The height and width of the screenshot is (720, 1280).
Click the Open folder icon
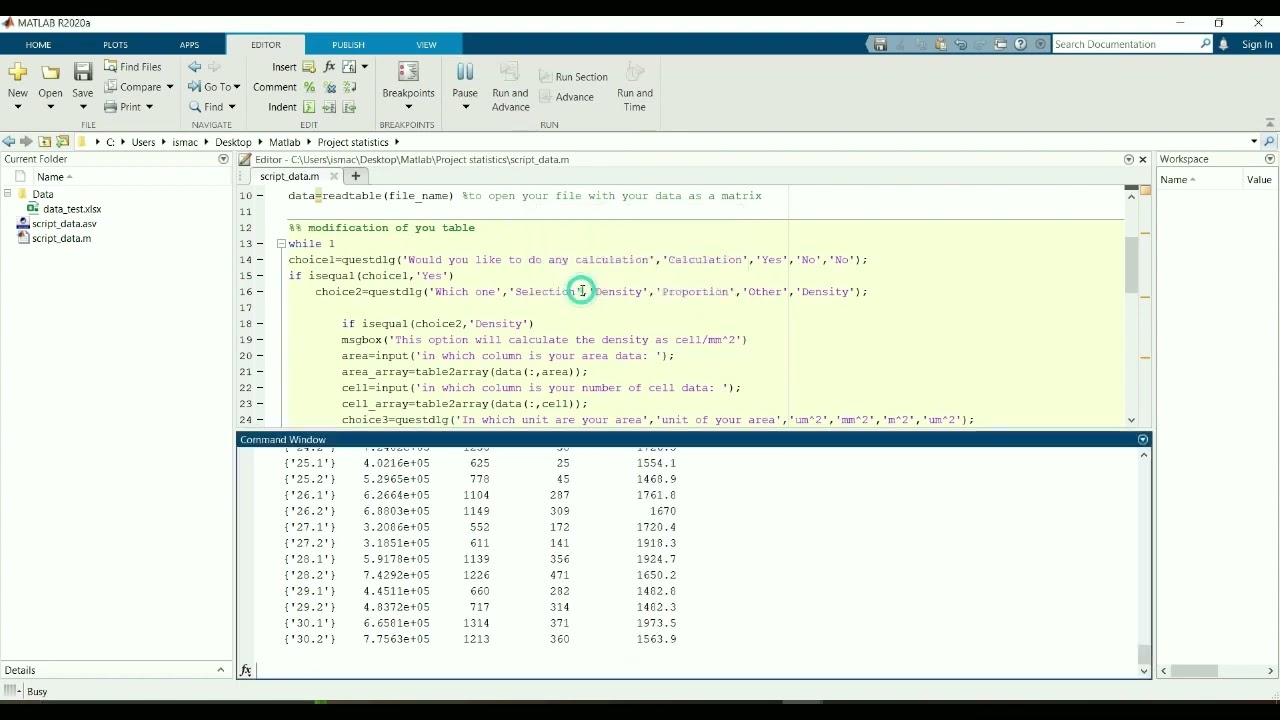(50, 74)
